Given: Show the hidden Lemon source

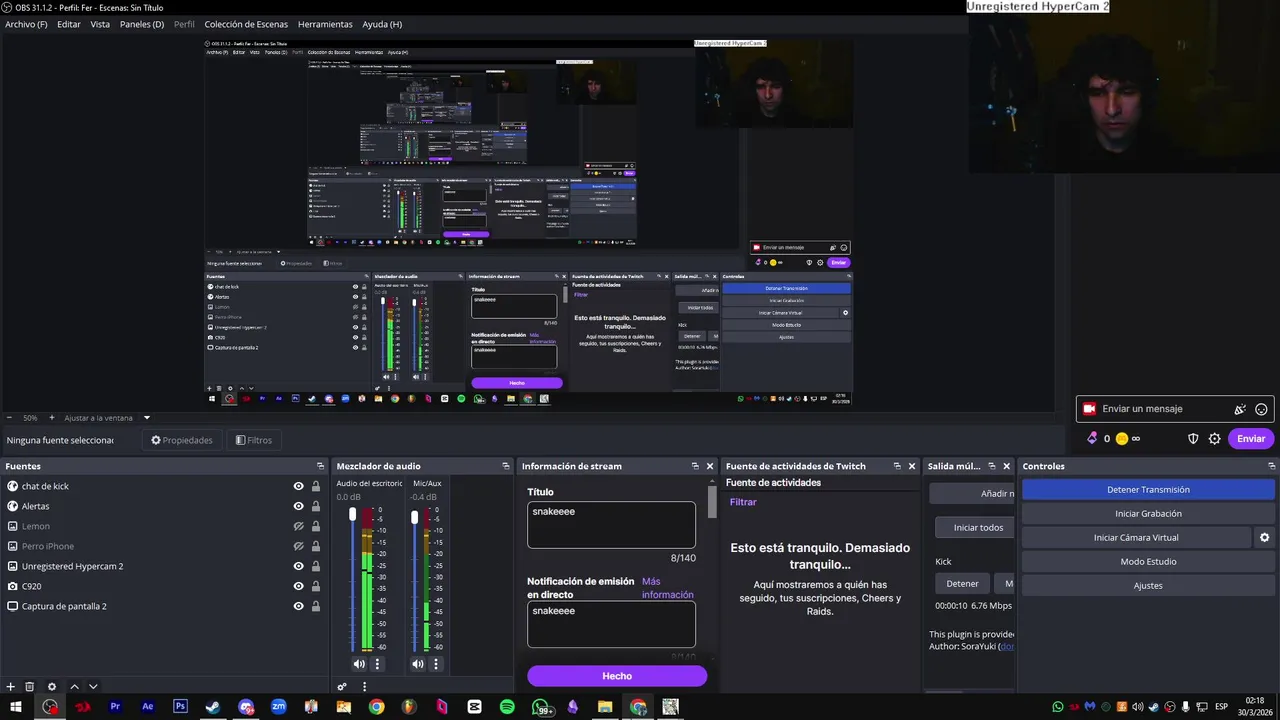Looking at the screenshot, I should [298, 526].
